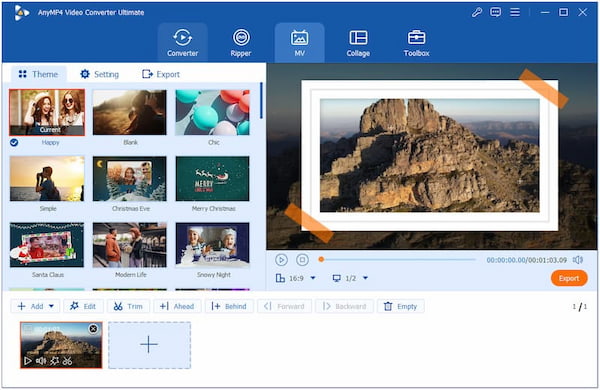Click the plus placeholder to add clip
Screen dimensions: 600x390
(x=149, y=345)
